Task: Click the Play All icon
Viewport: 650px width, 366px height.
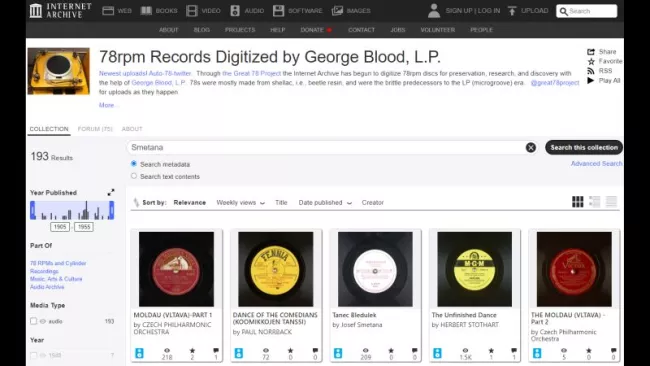Action: (x=591, y=80)
